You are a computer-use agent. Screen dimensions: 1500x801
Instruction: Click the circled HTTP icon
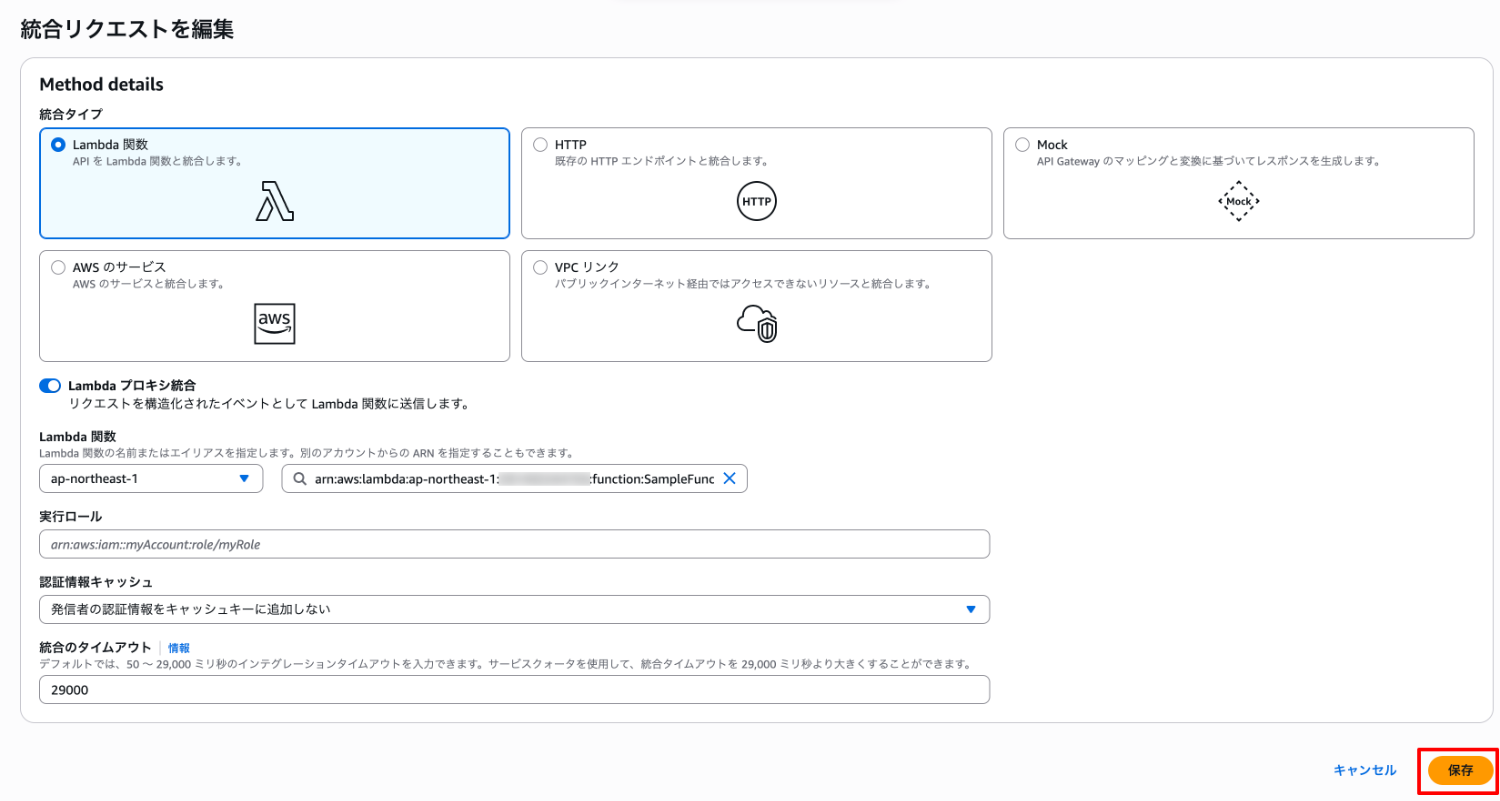click(756, 201)
